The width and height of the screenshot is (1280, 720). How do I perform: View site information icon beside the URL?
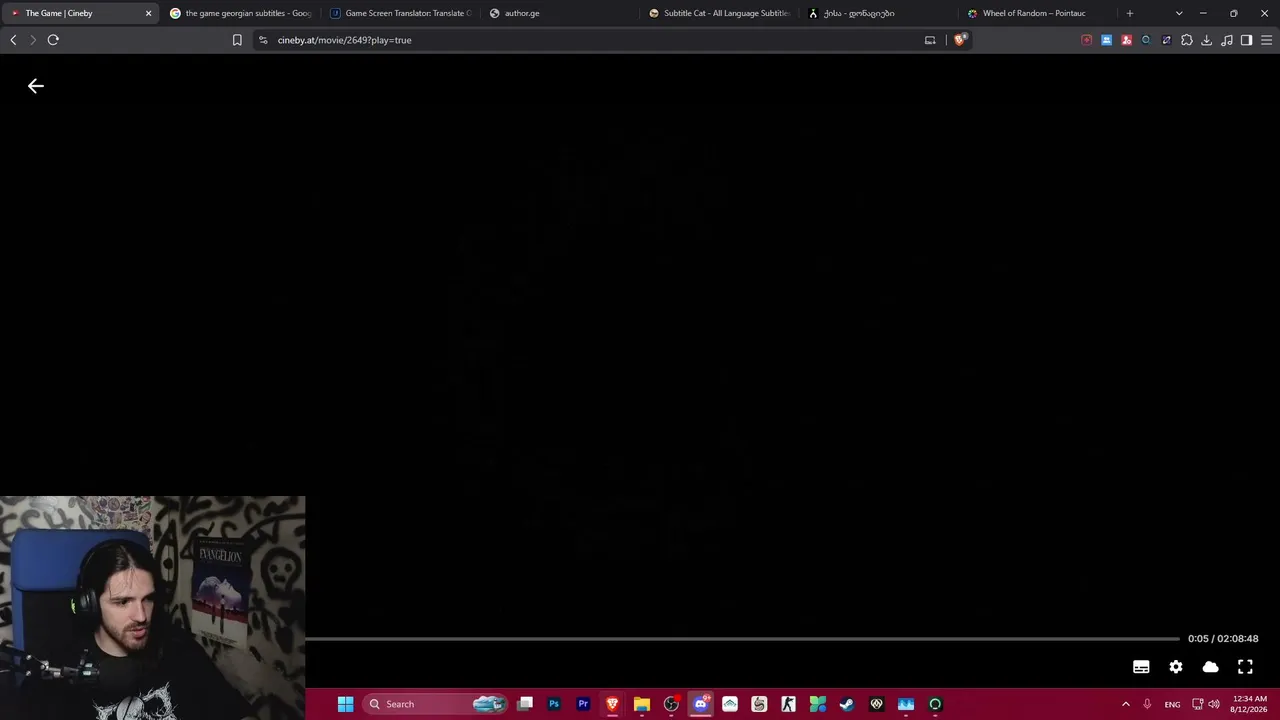point(263,40)
